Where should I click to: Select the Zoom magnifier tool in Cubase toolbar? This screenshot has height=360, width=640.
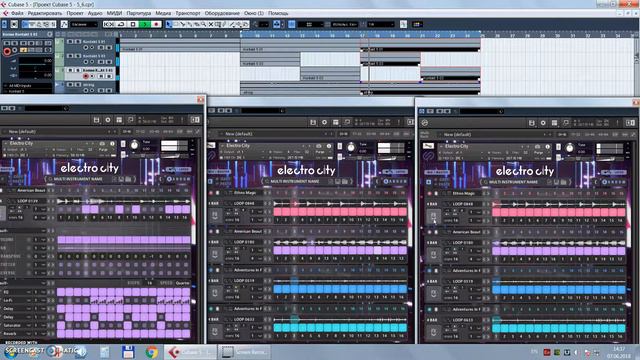click(x=204, y=24)
